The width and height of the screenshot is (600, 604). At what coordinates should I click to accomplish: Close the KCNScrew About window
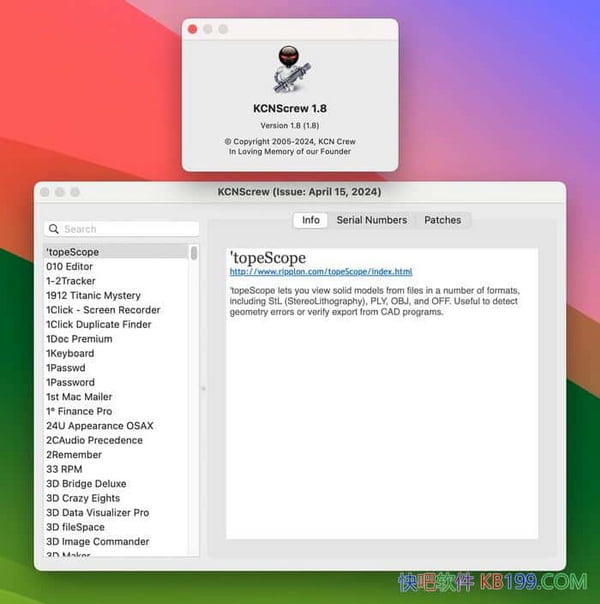(192, 29)
